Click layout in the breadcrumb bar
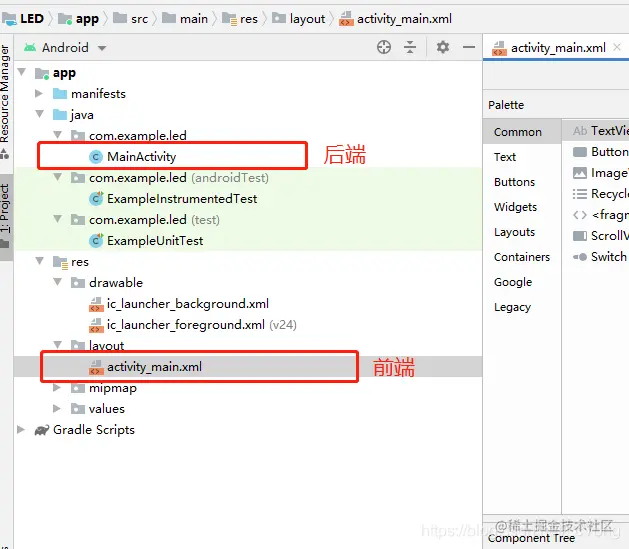The width and height of the screenshot is (629, 549). [x=307, y=19]
